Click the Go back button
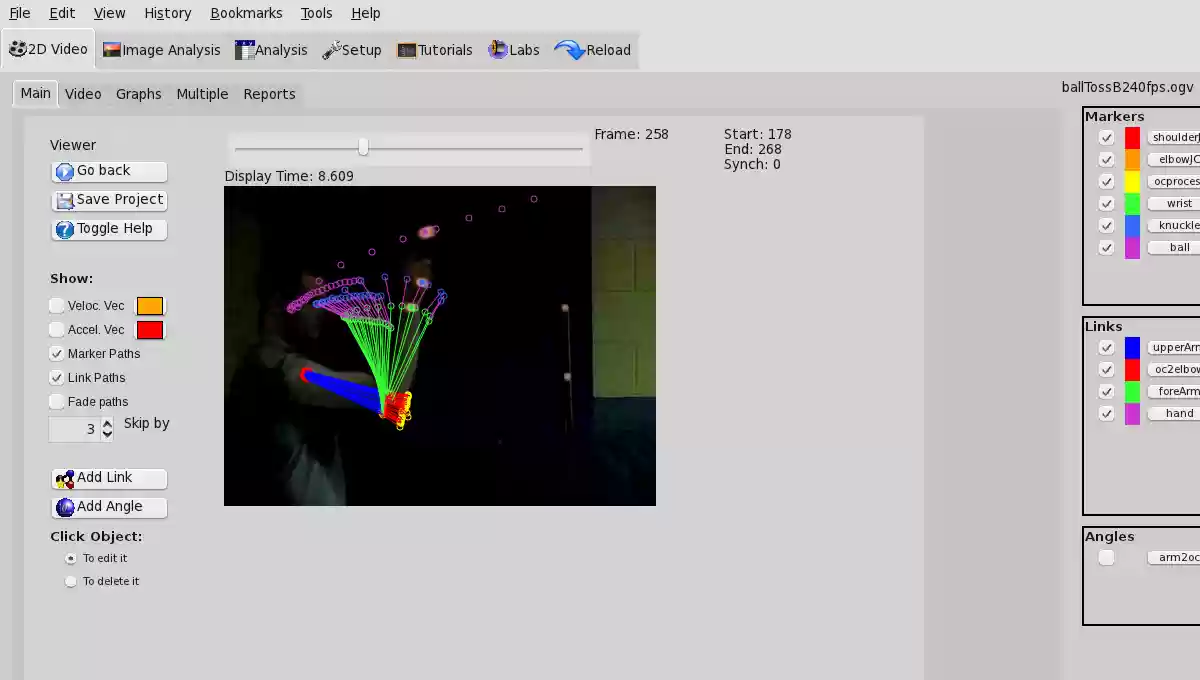The image size is (1200, 680). click(x=109, y=171)
